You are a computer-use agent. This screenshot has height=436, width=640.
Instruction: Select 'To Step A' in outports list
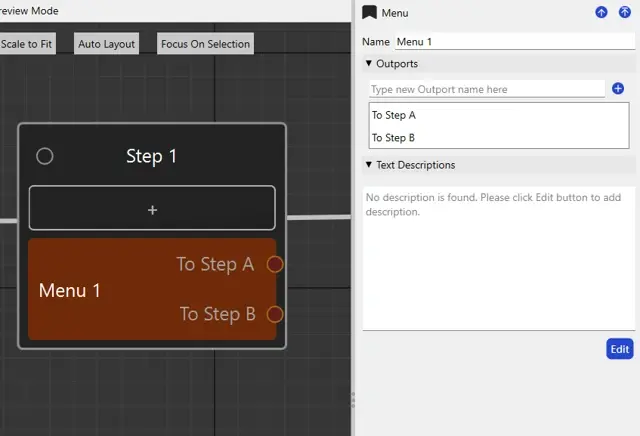pyautogui.click(x=499, y=115)
